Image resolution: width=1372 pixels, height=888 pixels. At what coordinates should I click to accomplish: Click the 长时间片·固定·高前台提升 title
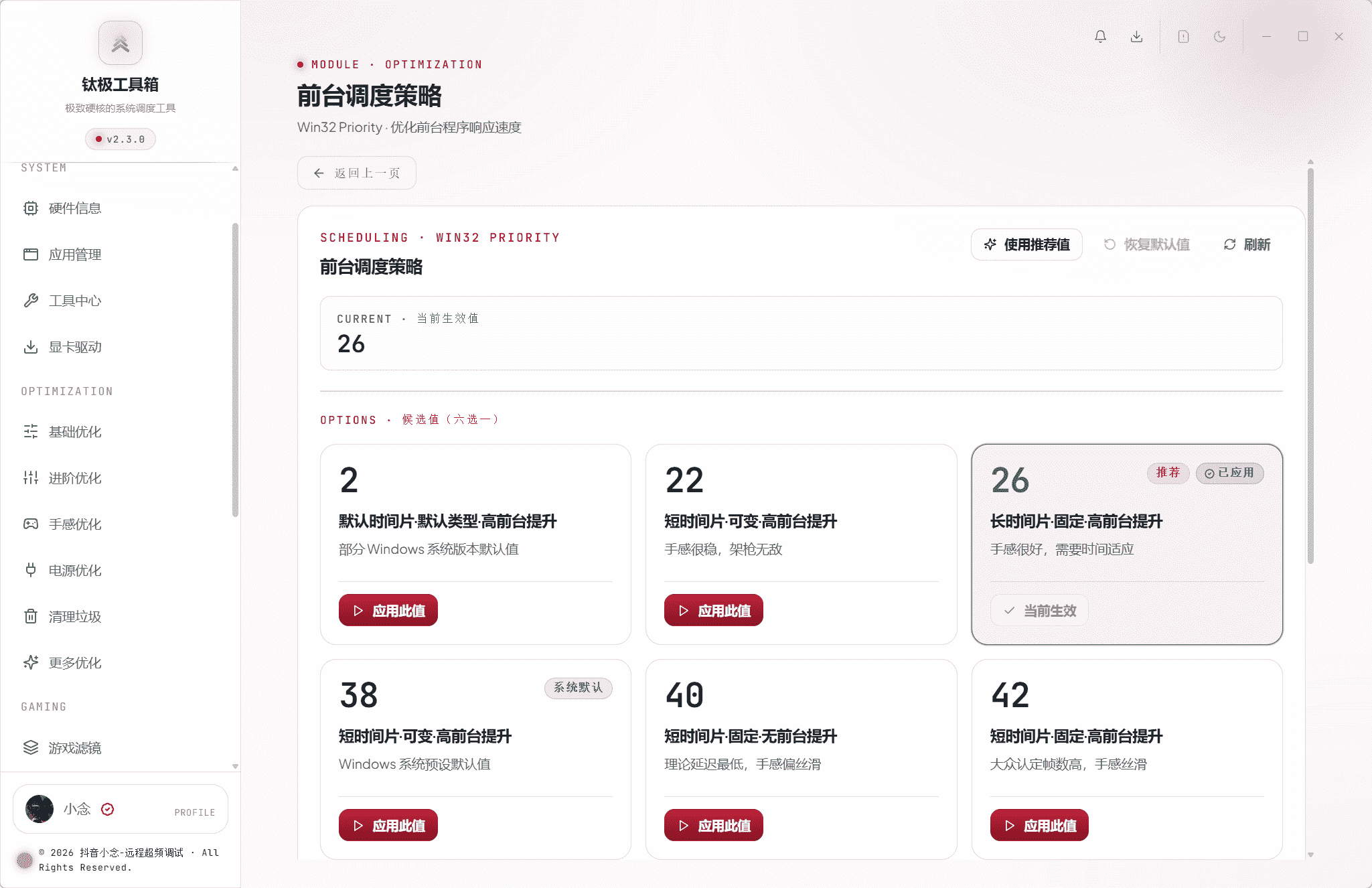1076,522
